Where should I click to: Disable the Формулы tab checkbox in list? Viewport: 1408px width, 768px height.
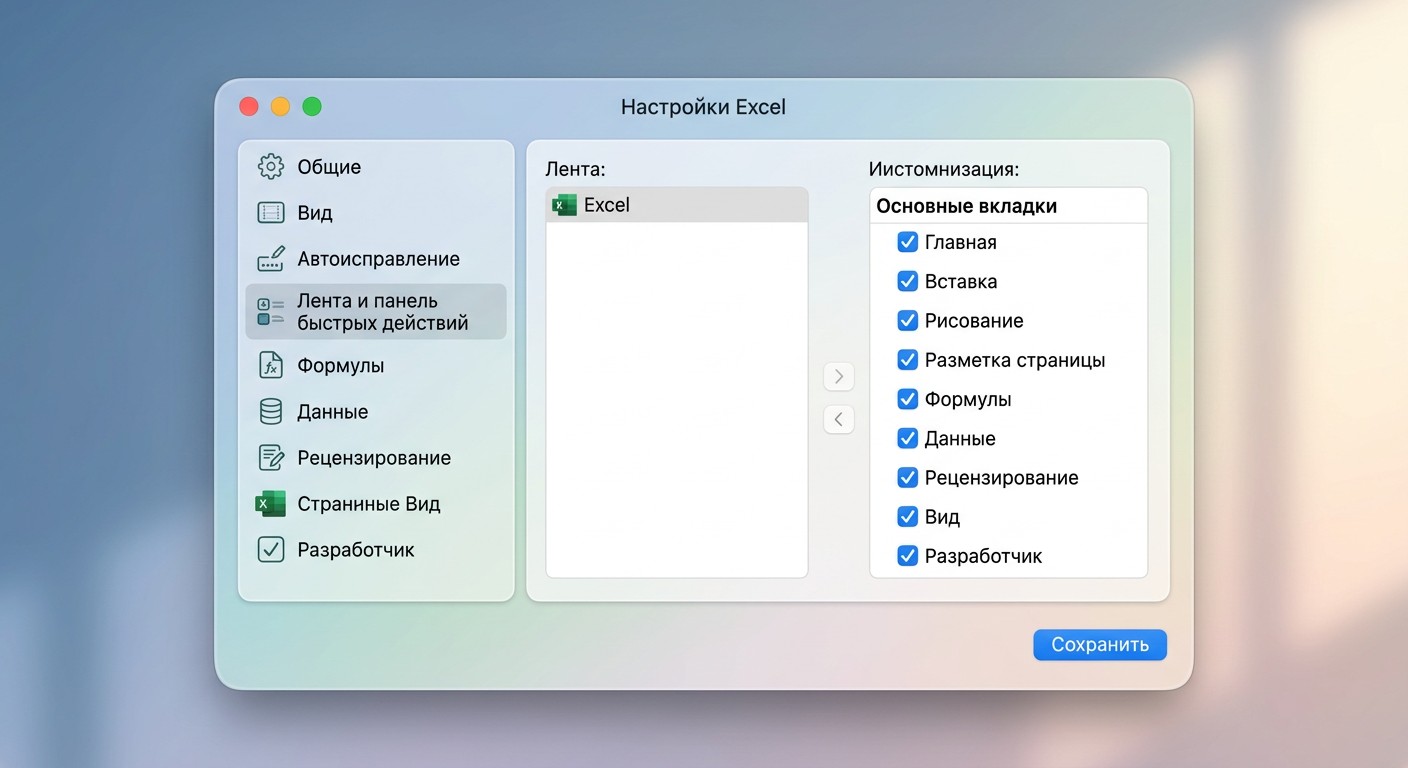point(908,399)
